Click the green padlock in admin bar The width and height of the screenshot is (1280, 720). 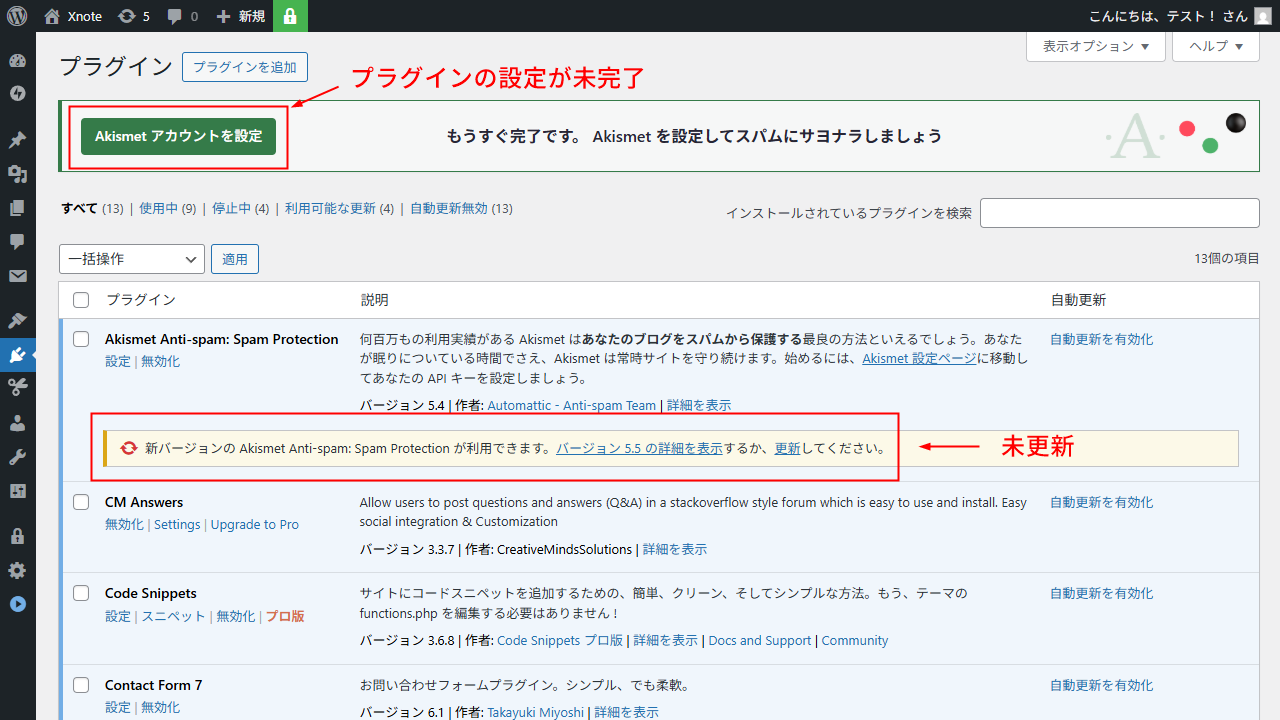(290, 16)
